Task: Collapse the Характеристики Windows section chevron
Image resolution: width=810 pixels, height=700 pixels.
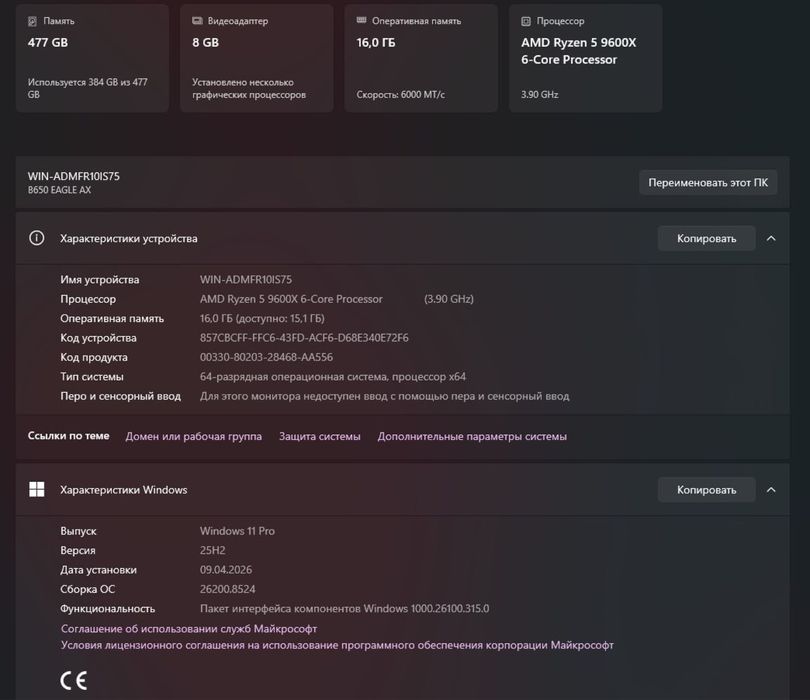Action: pos(771,490)
